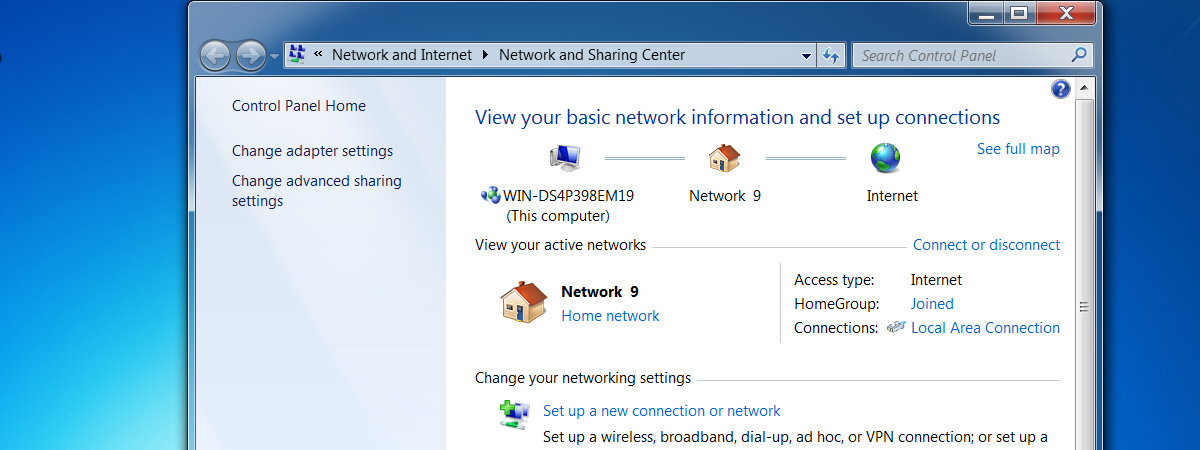Open the HomeGroup Joined link

(x=932, y=304)
